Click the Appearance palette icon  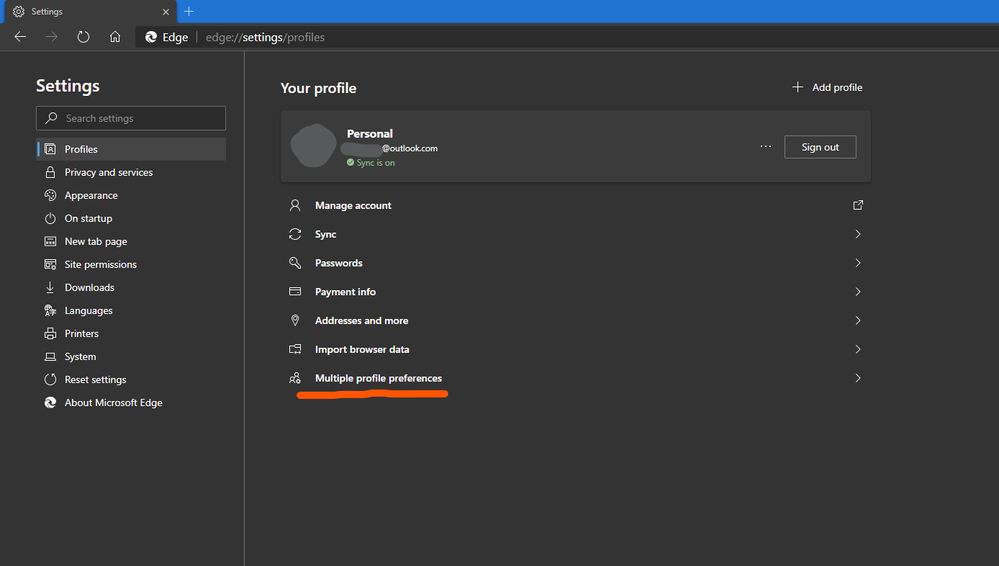[x=50, y=195]
